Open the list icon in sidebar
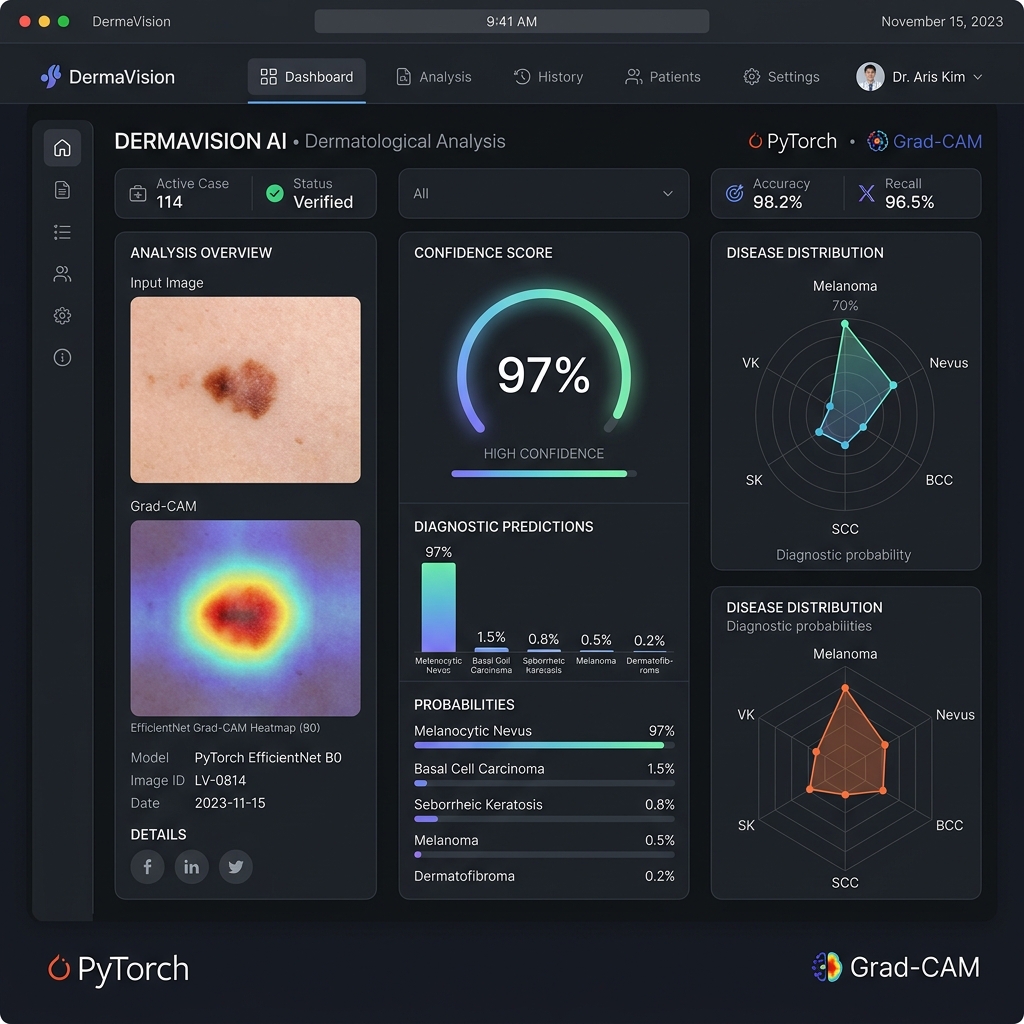The image size is (1024, 1024). click(x=62, y=232)
